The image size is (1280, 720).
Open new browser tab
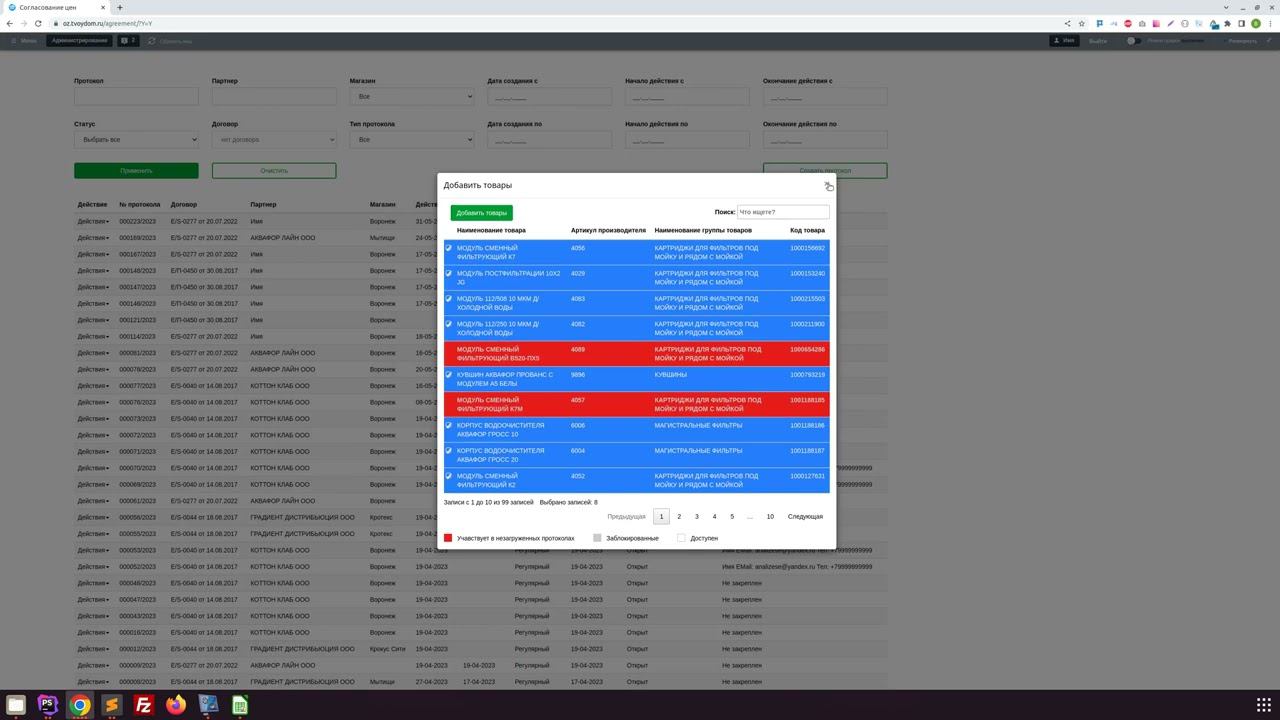(120, 7)
